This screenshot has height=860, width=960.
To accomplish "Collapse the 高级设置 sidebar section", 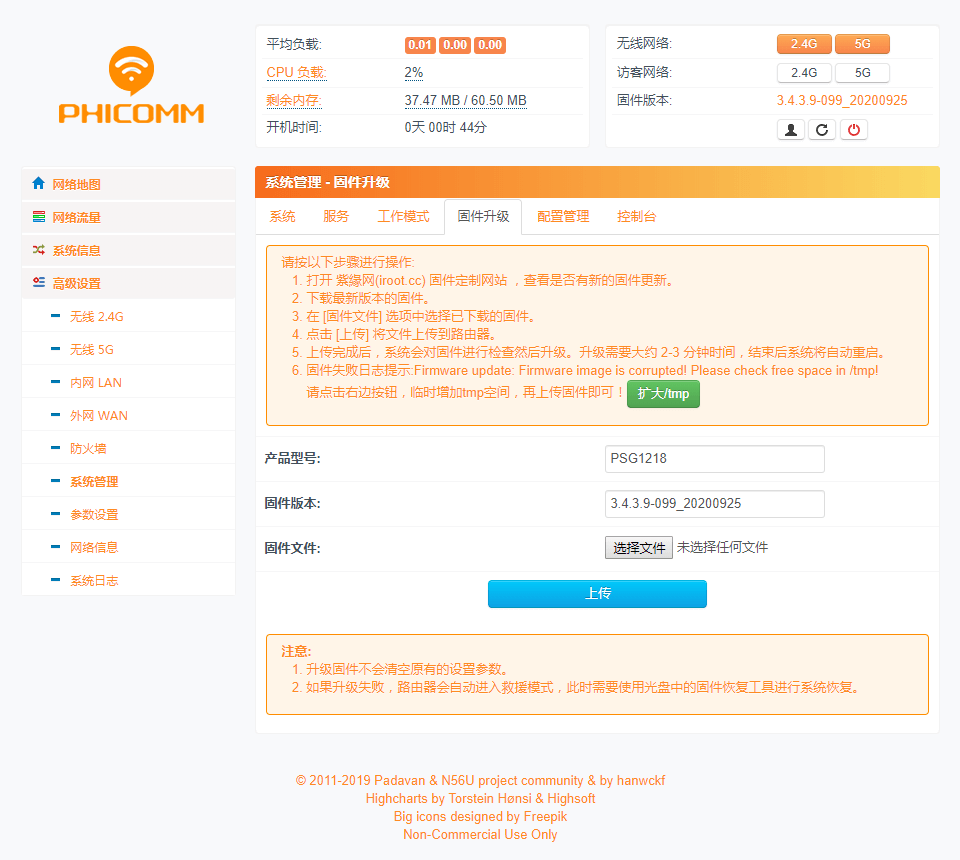I will (129, 283).
